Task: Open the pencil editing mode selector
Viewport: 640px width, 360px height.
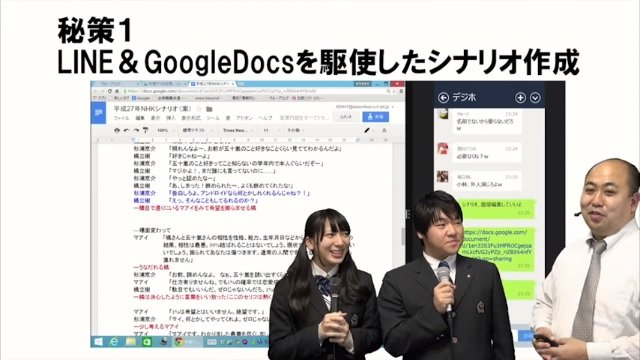Action: pos(368,130)
